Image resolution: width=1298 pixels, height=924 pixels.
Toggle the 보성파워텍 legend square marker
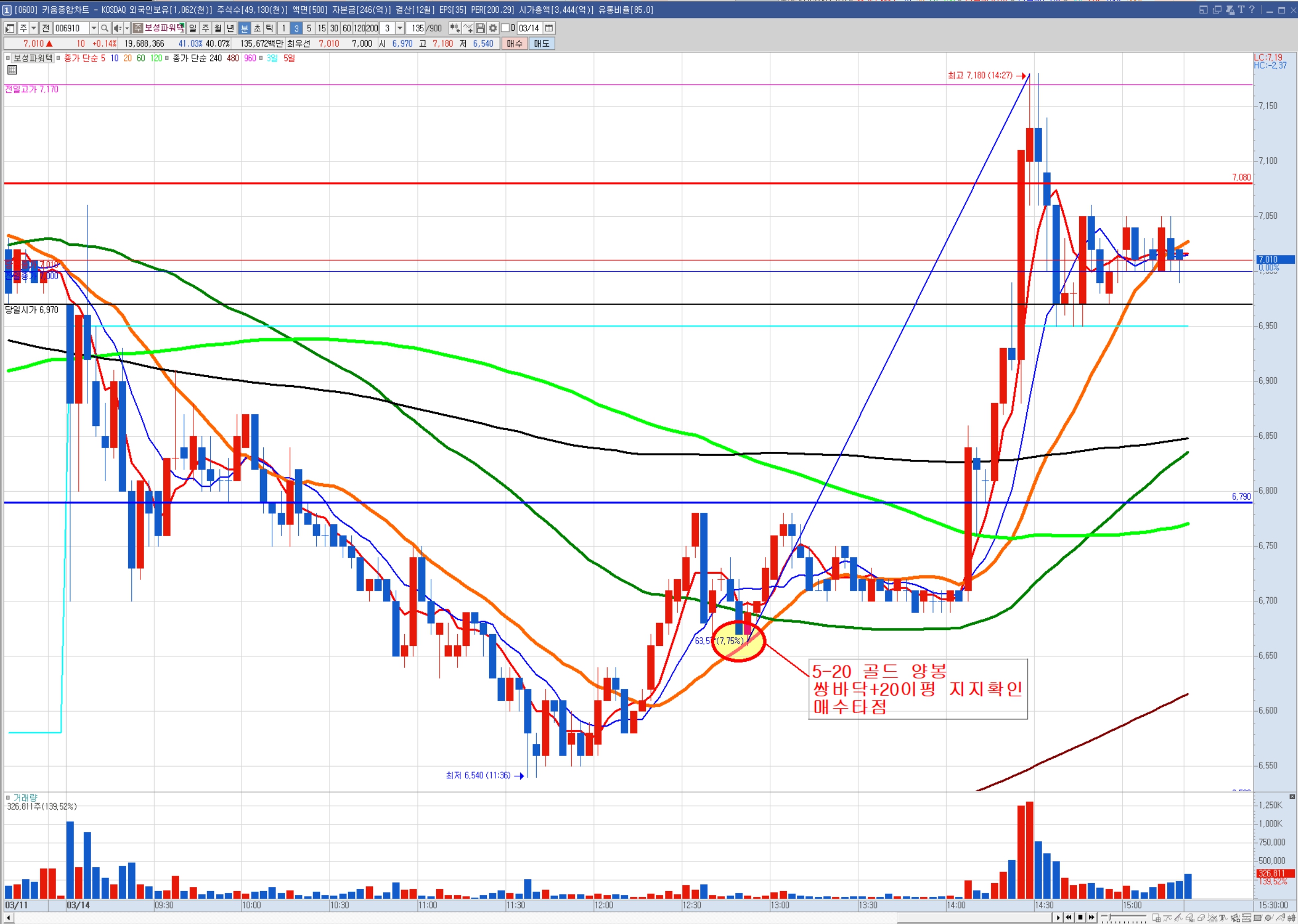[x=8, y=58]
